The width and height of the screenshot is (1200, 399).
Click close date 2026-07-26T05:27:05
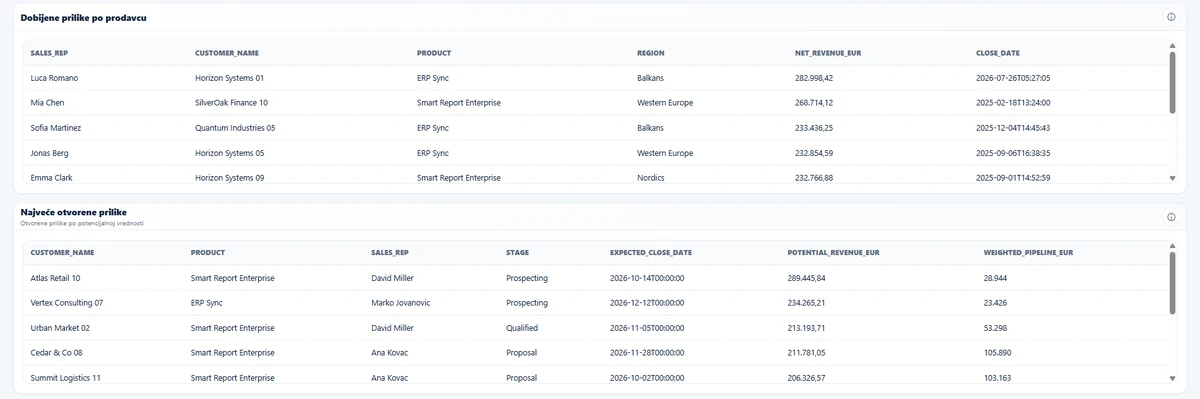[x=1013, y=78]
